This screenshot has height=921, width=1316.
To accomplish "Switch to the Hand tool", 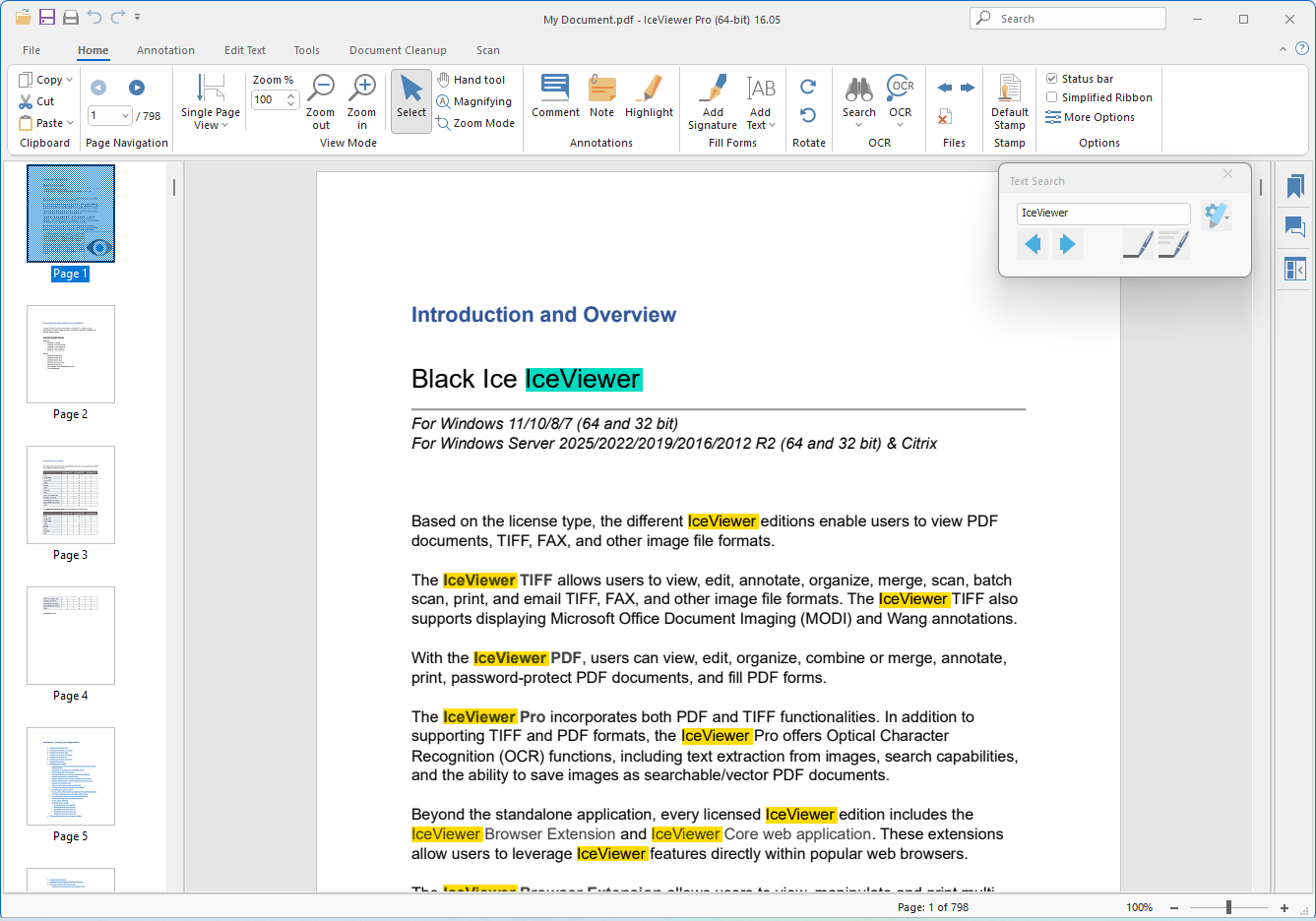I will click(x=471, y=80).
